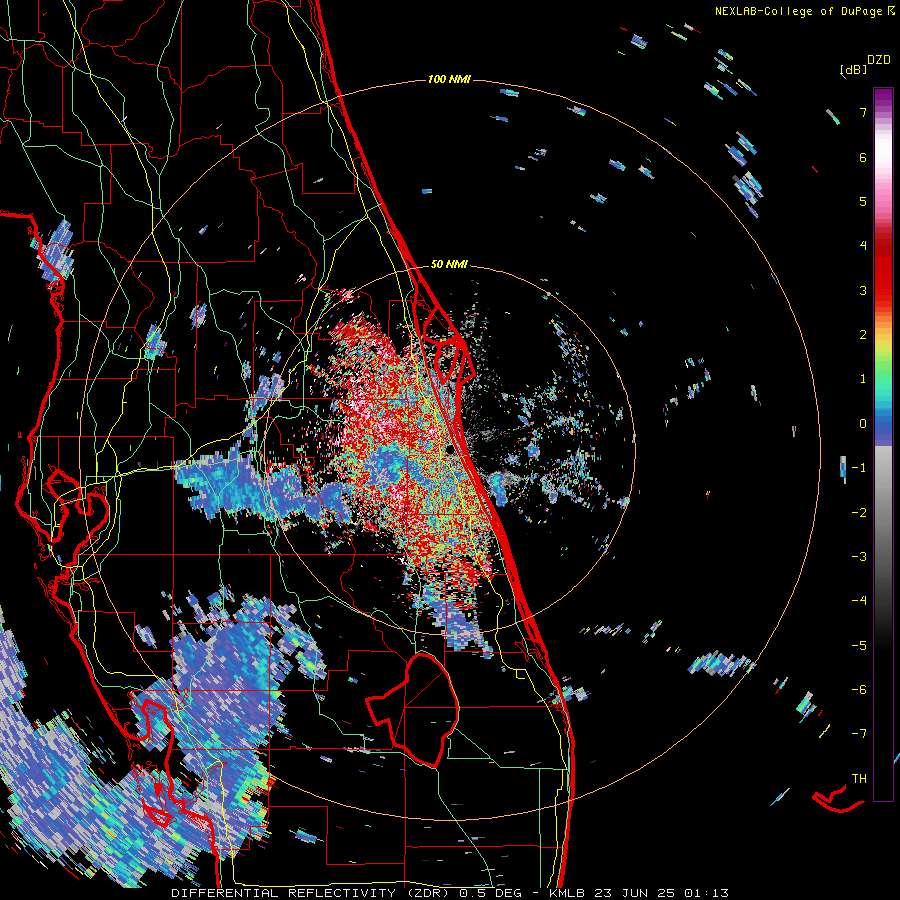The image size is (900, 900).
Task: Click the -7 tick label on the color scale
Action: pyautogui.click(x=859, y=734)
